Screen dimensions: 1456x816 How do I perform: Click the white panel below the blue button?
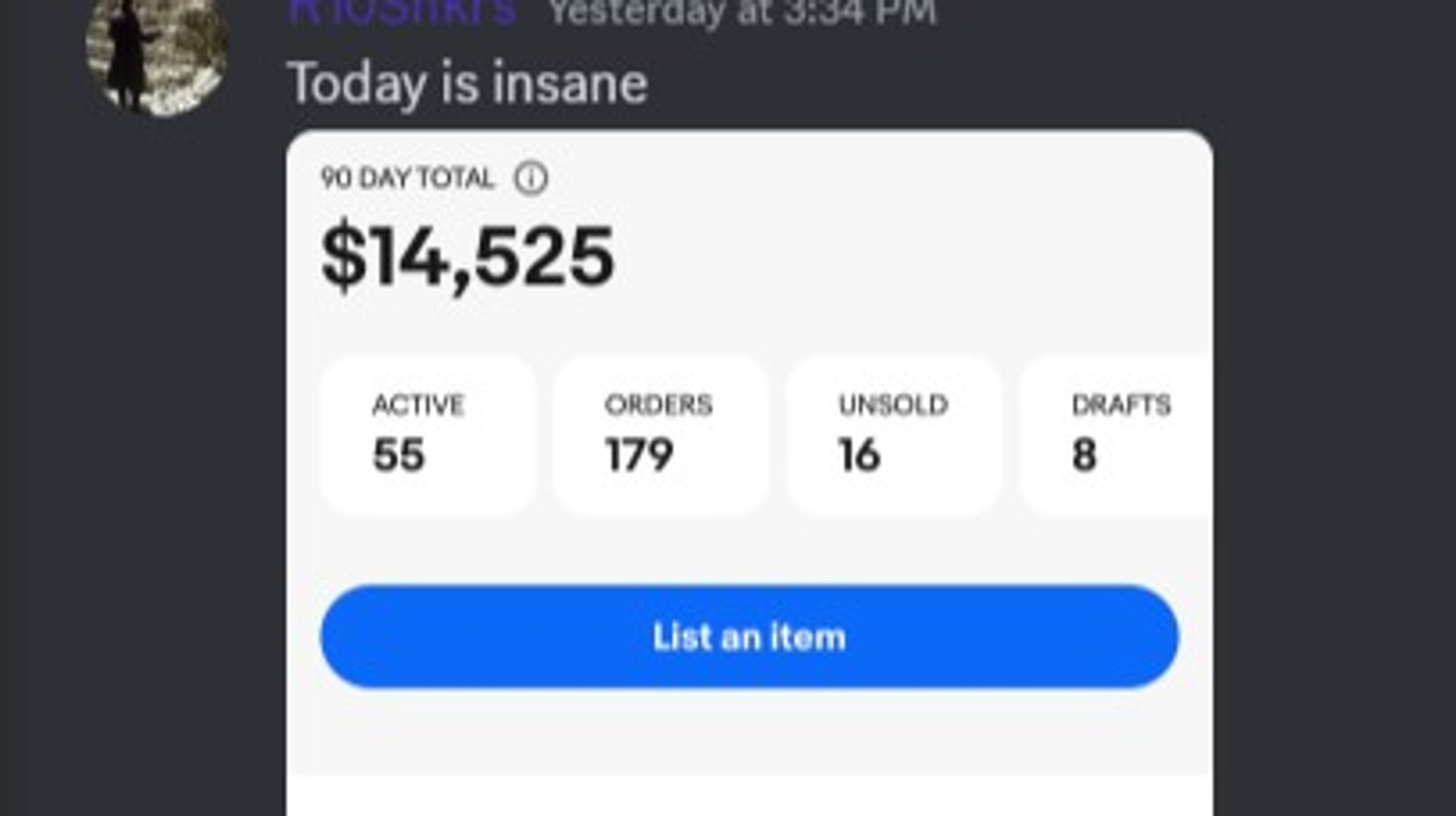749,796
